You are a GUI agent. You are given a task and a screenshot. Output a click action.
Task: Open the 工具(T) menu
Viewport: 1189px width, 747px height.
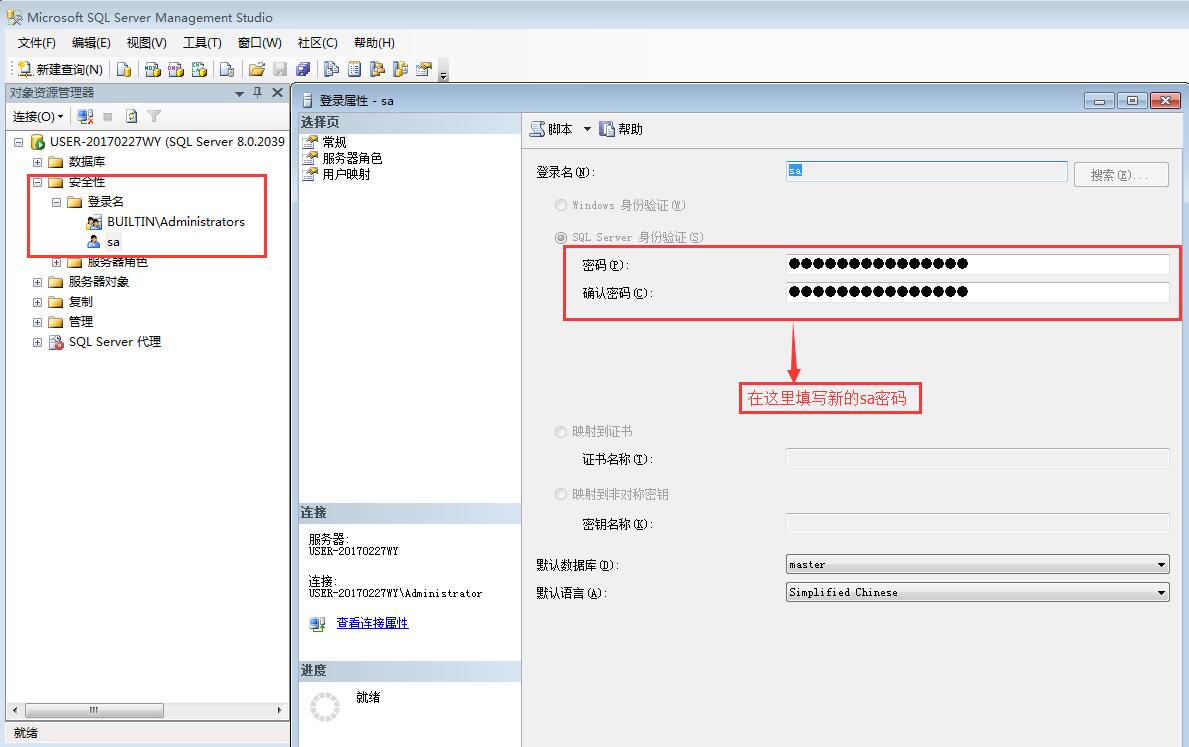point(202,42)
